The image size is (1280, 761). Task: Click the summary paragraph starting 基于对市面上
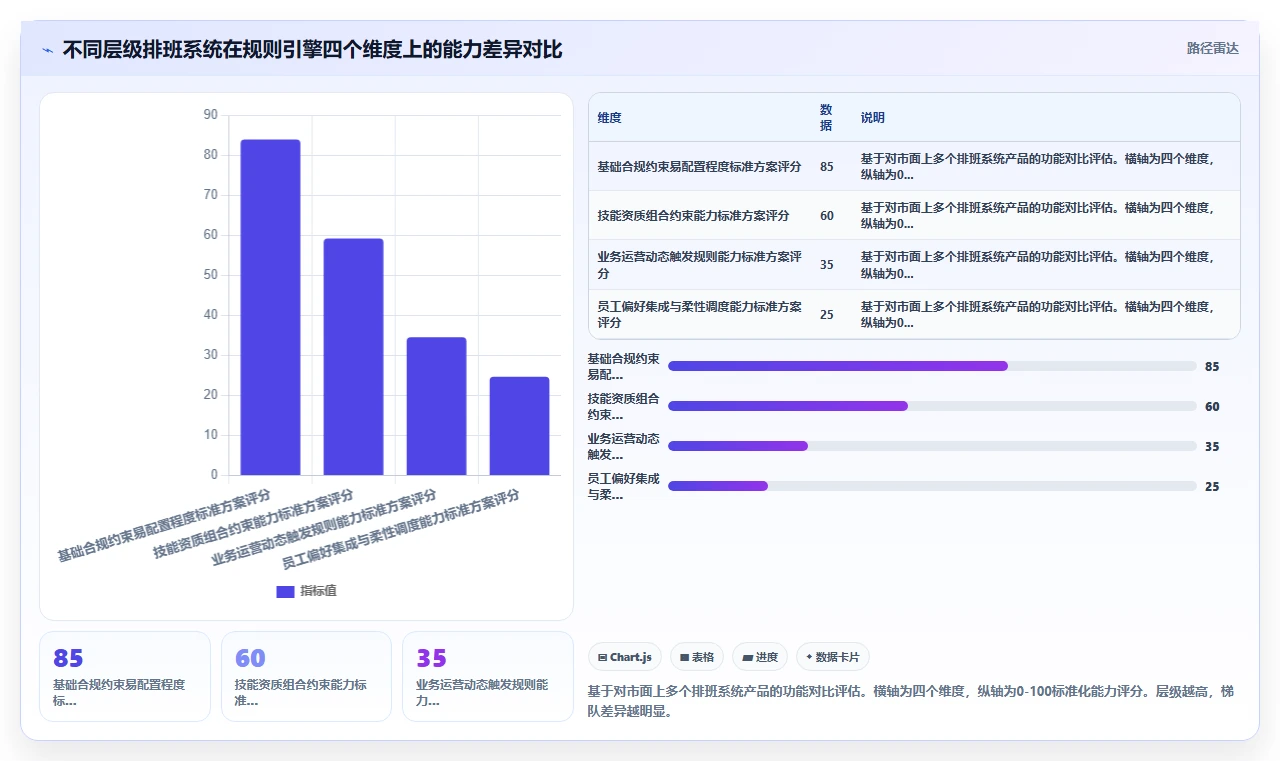[x=911, y=702]
